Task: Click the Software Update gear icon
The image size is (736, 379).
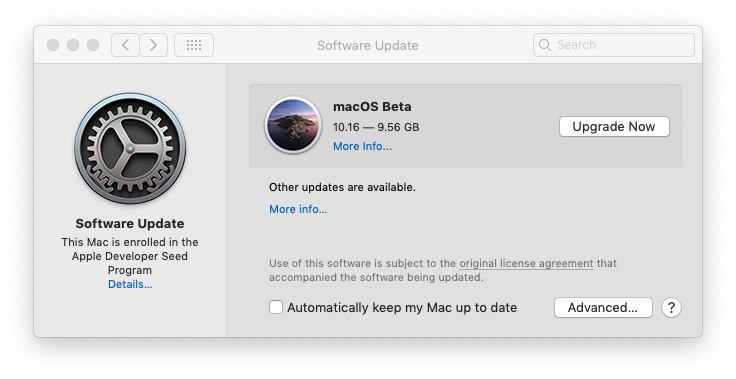Action: coord(130,148)
